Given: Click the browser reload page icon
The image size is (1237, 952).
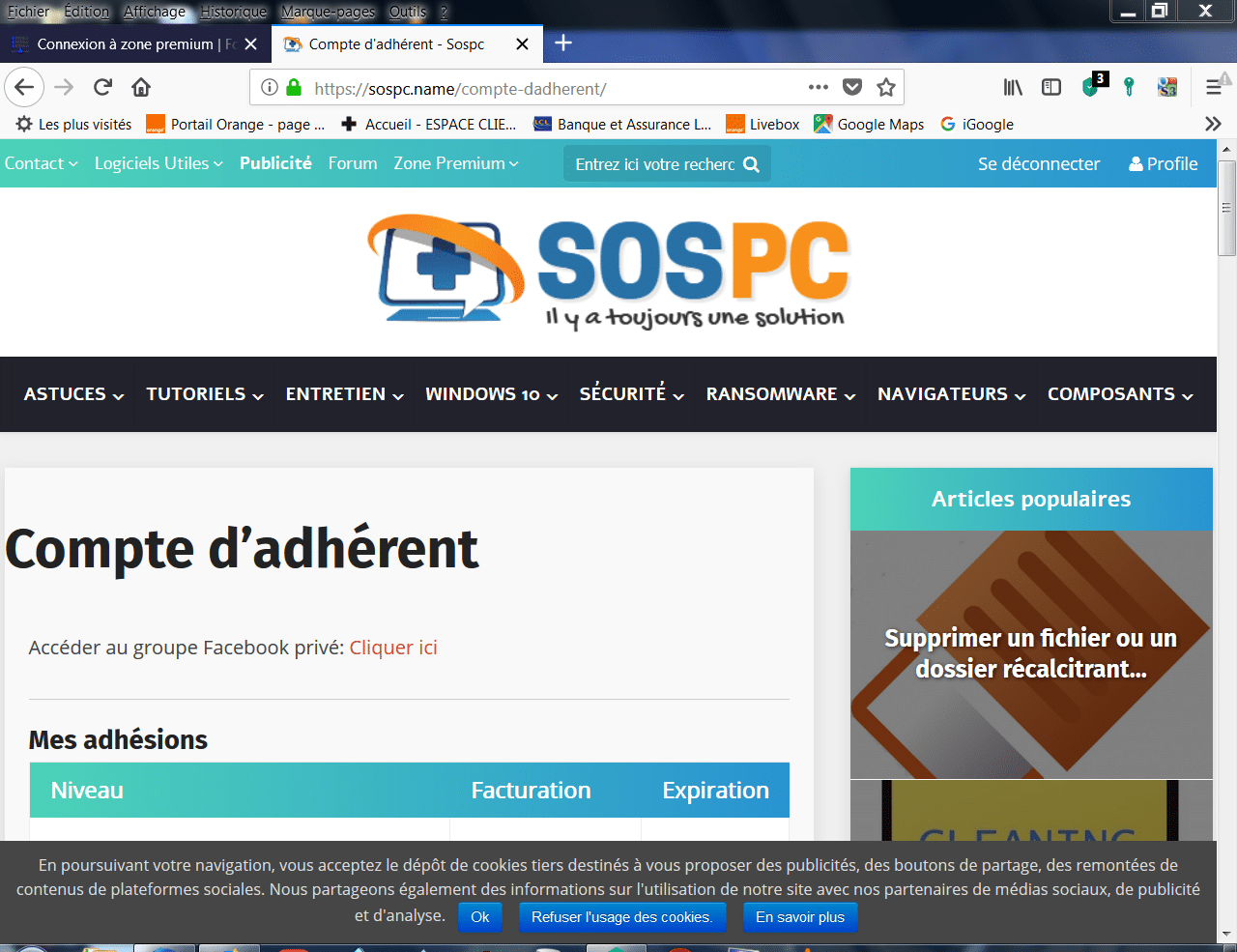Looking at the screenshot, I should click(102, 88).
